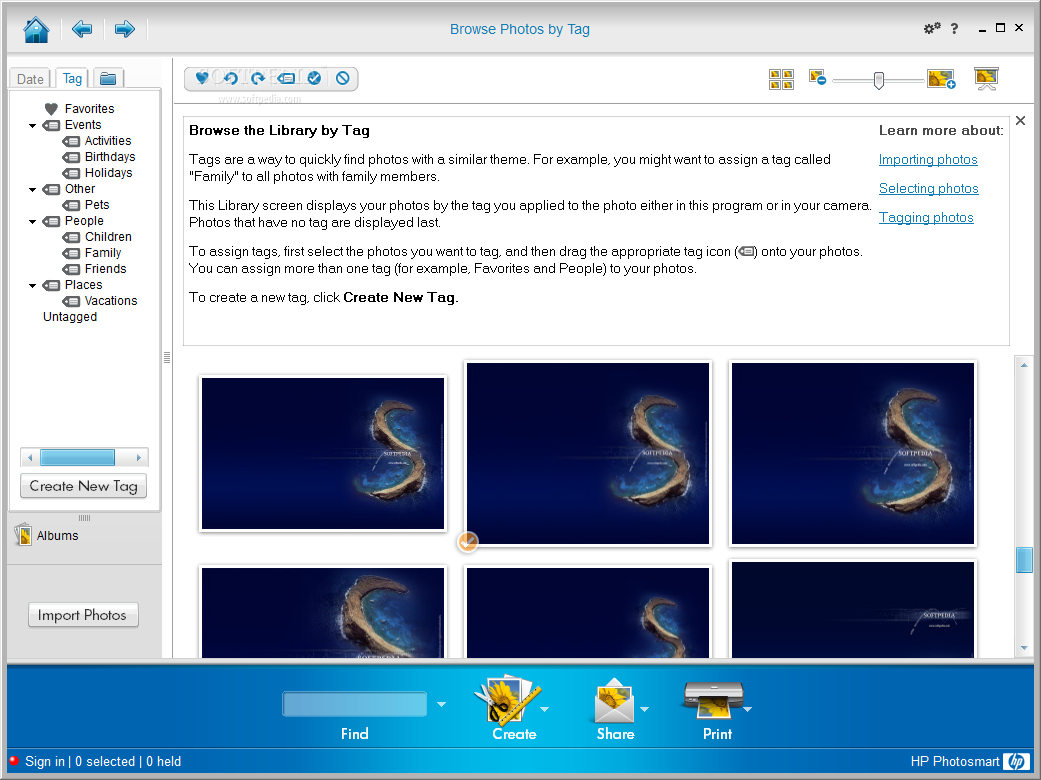The width and height of the screenshot is (1041, 780).
Task: Open the Importing photos link
Action: tap(927, 159)
